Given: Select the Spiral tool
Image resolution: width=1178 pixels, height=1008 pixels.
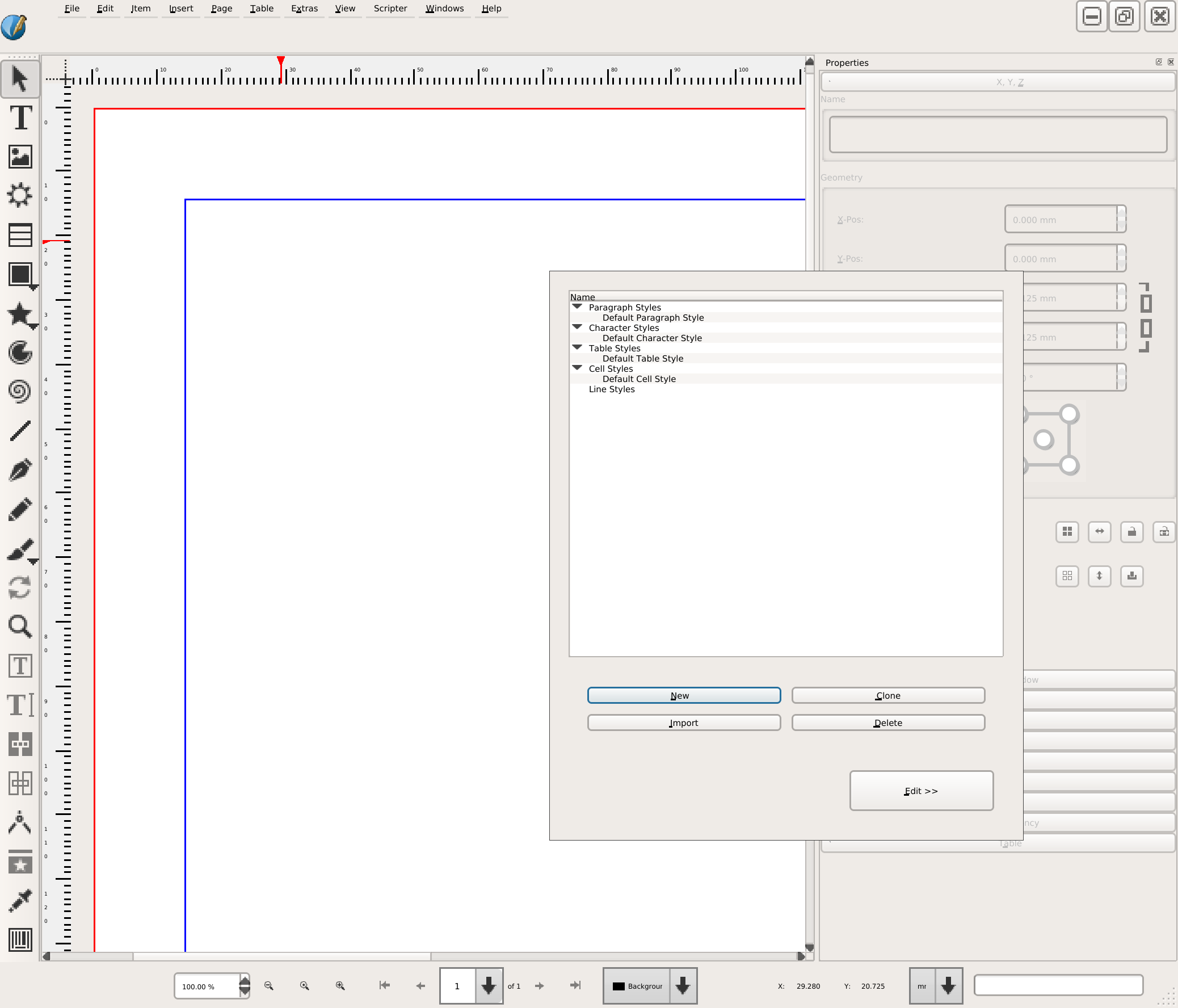Looking at the screenshot, I should point(20,391).
